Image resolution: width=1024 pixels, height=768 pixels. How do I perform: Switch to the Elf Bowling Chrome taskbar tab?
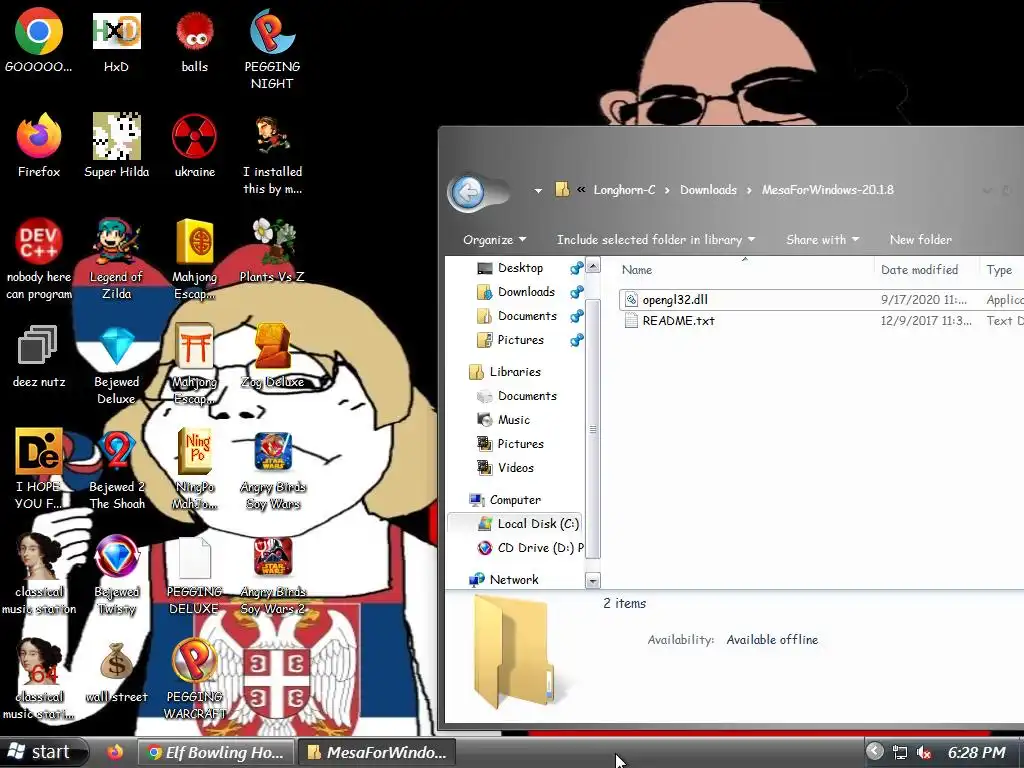pyautogui.click(x=216, y=752)
